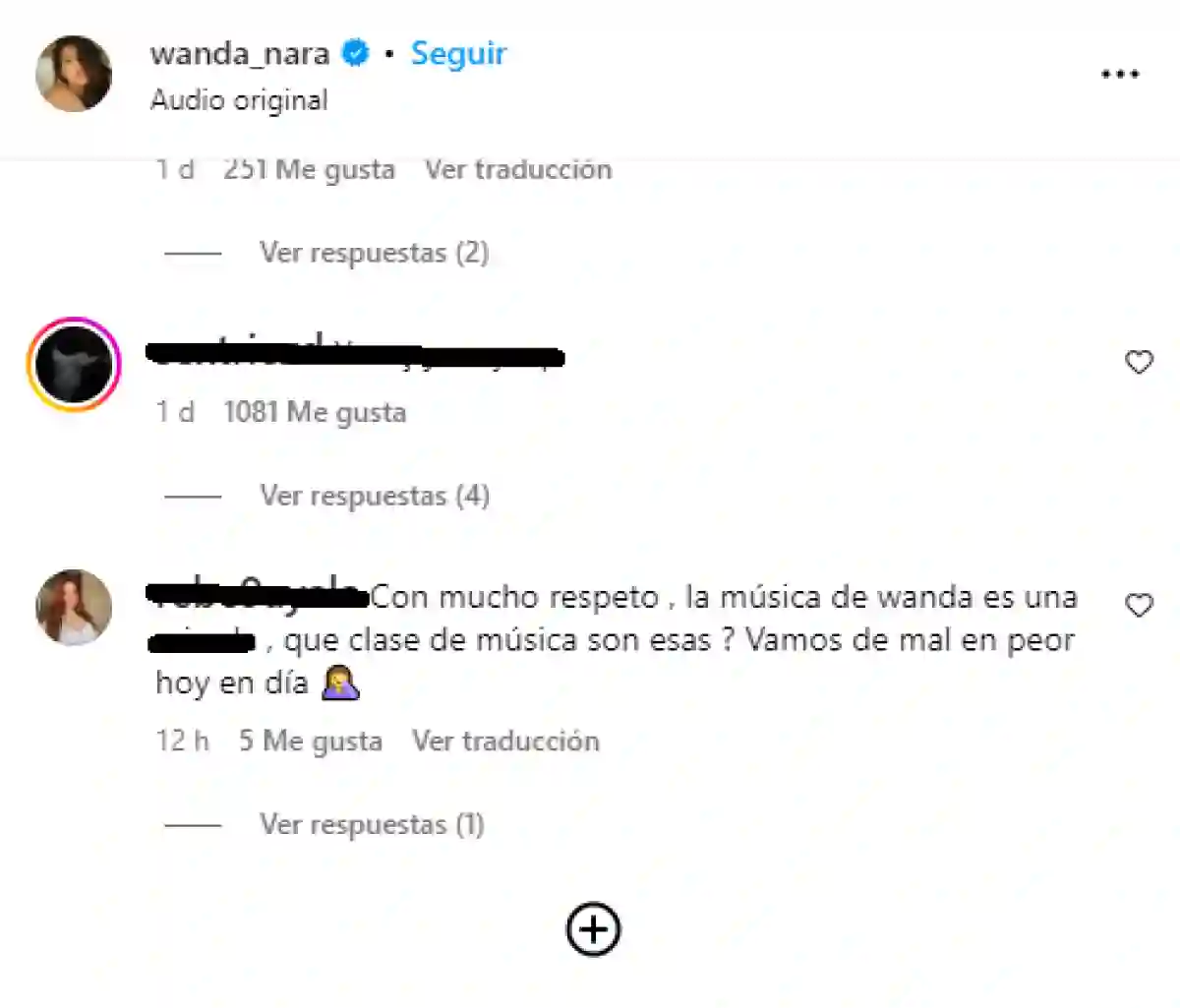Click Ver traducción beside 5 Me gusta
The height and width of the screenshot is (1008, 1180).
click(x=505, y=741)
